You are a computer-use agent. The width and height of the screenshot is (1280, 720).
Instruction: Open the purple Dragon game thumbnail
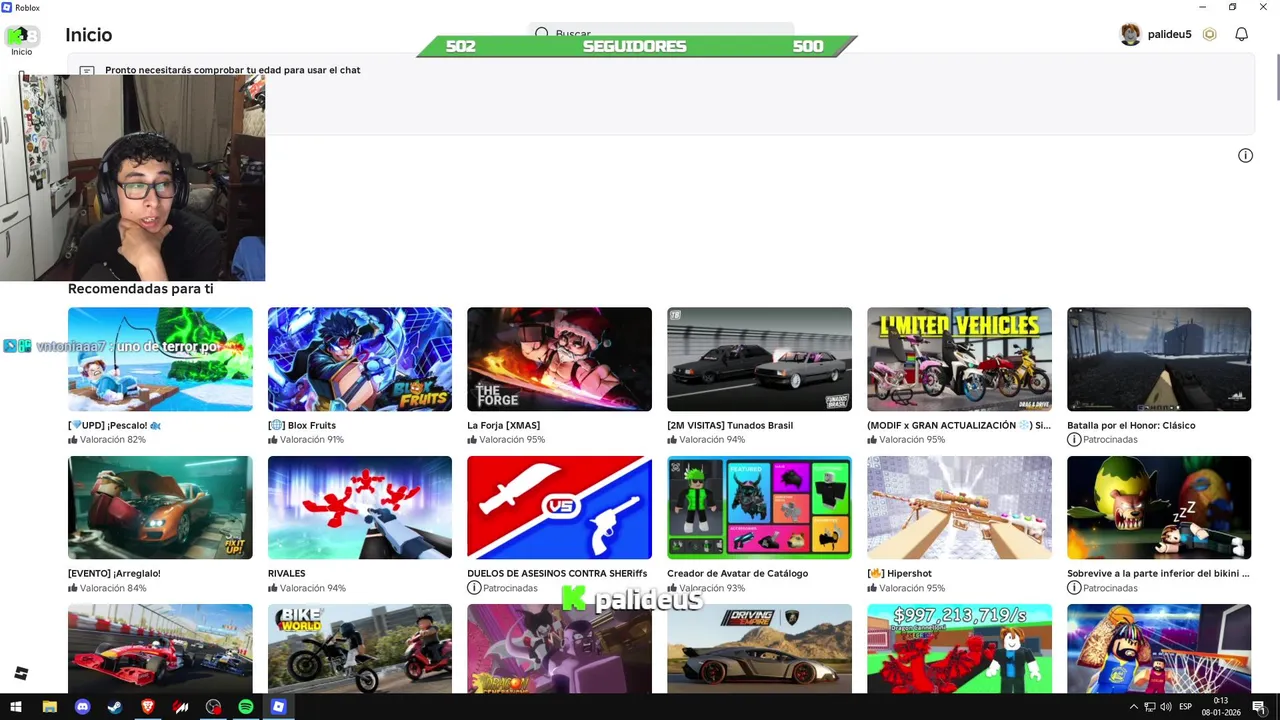[559, 648]
